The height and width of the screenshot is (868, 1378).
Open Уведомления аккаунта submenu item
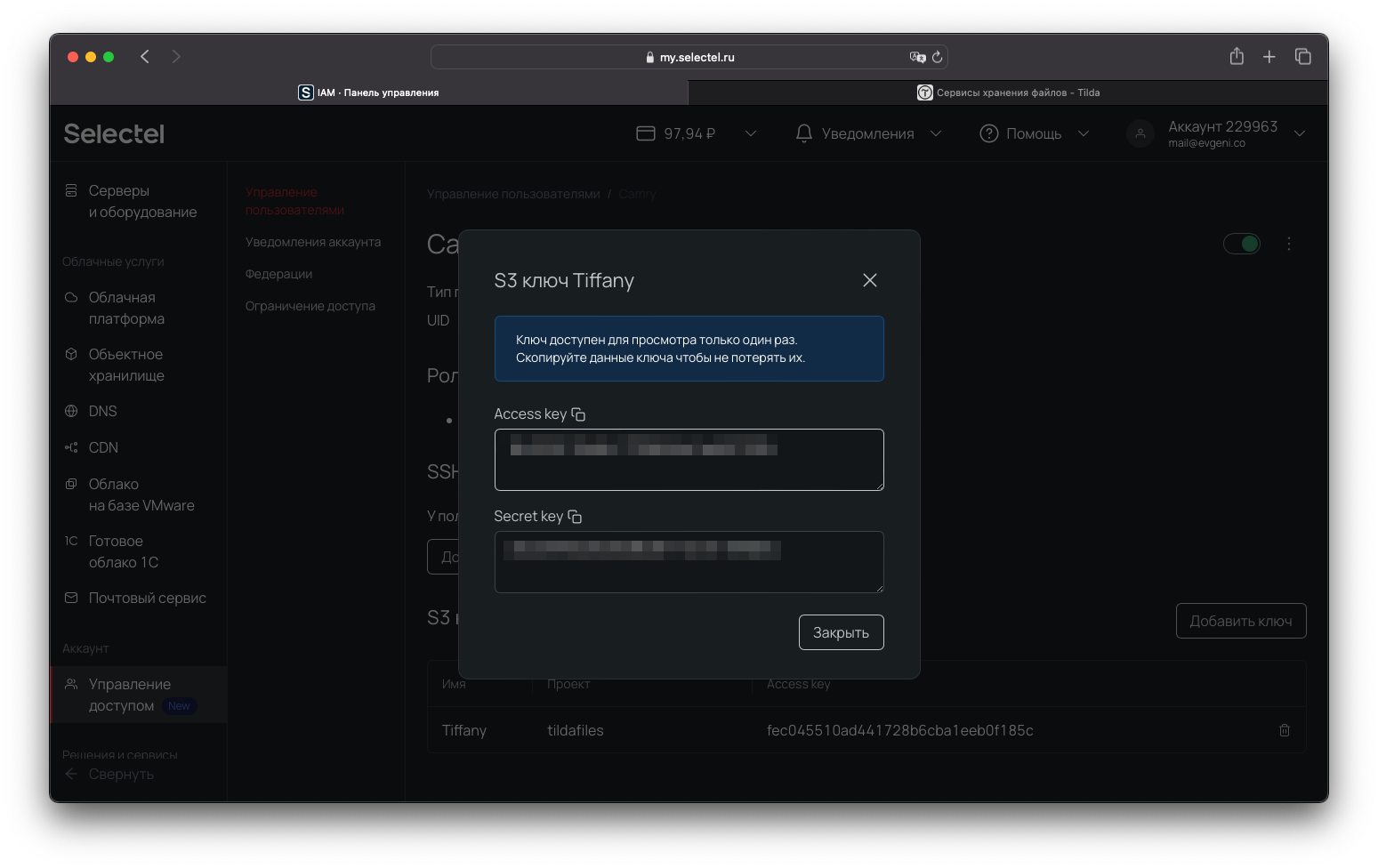pyautogui.click(x=313, y=242)
